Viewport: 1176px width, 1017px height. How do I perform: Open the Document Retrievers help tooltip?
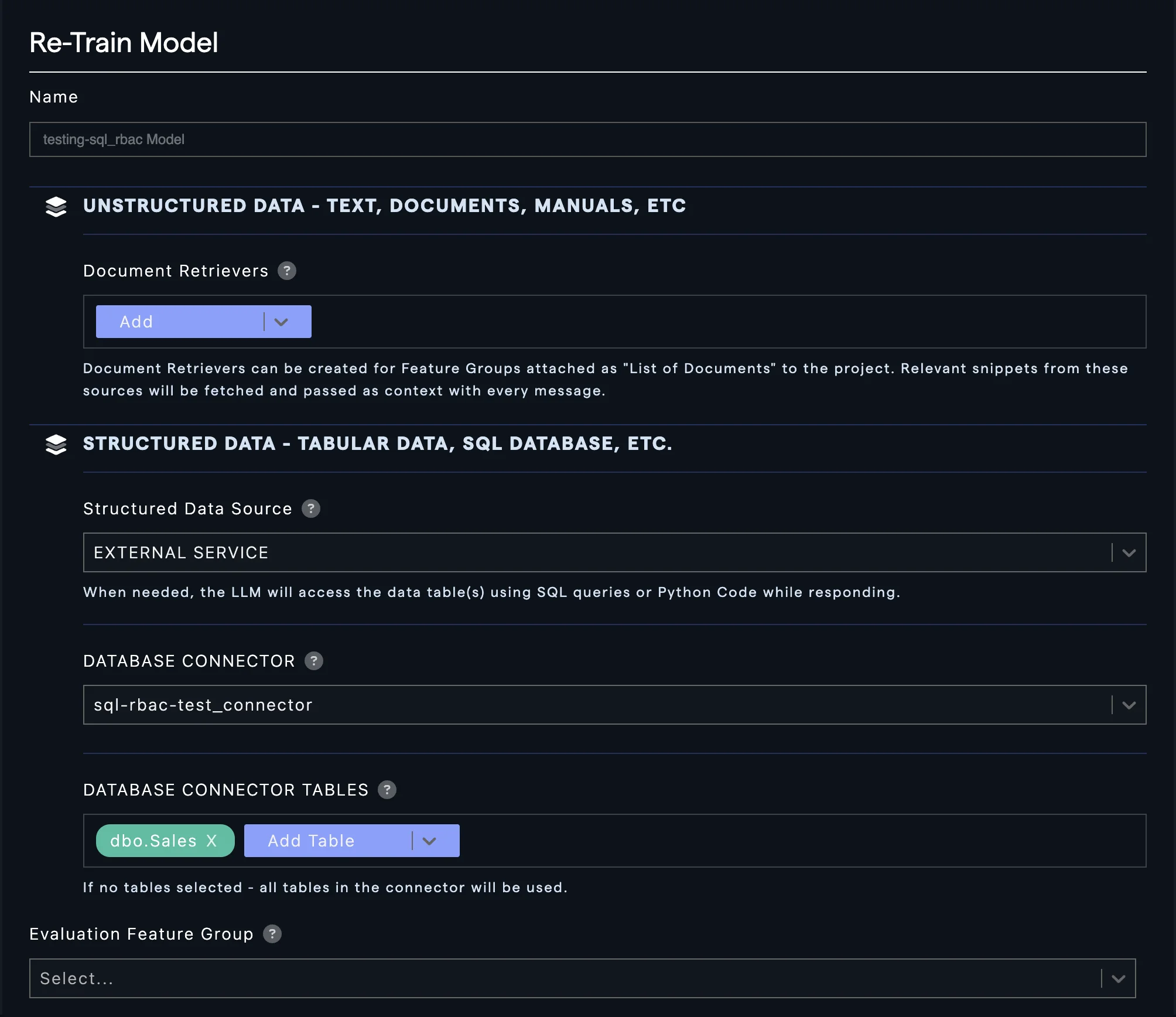286,271
